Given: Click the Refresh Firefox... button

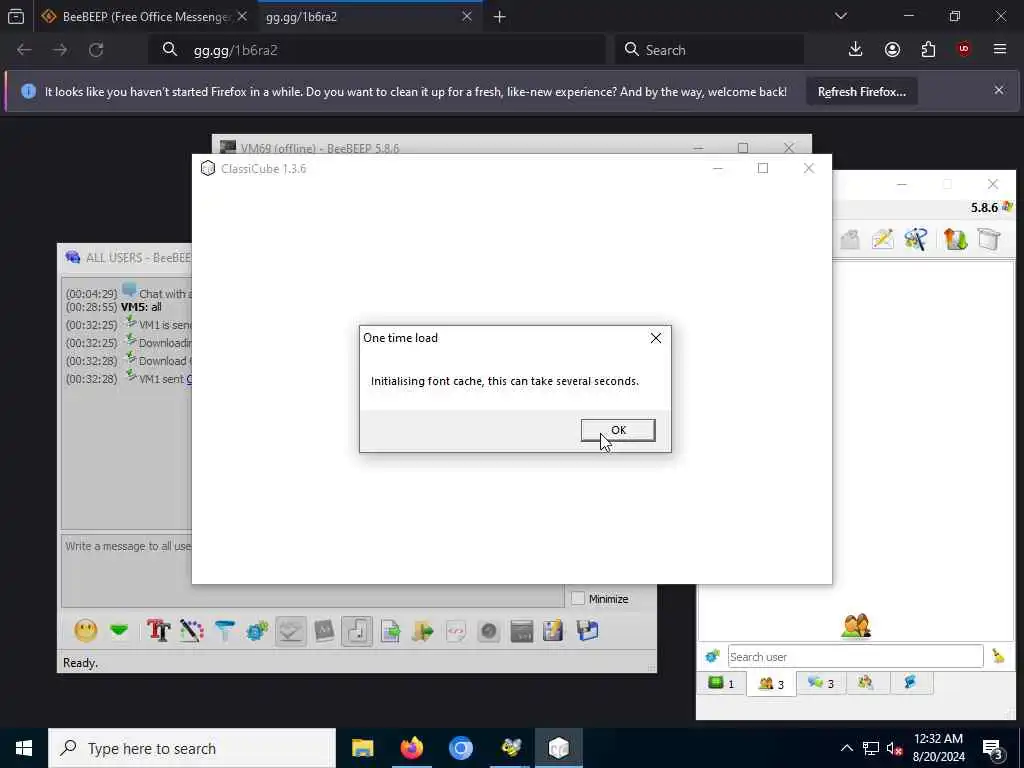Looking at the screenshot, I should pyautogui.click(x=861, y=91).
